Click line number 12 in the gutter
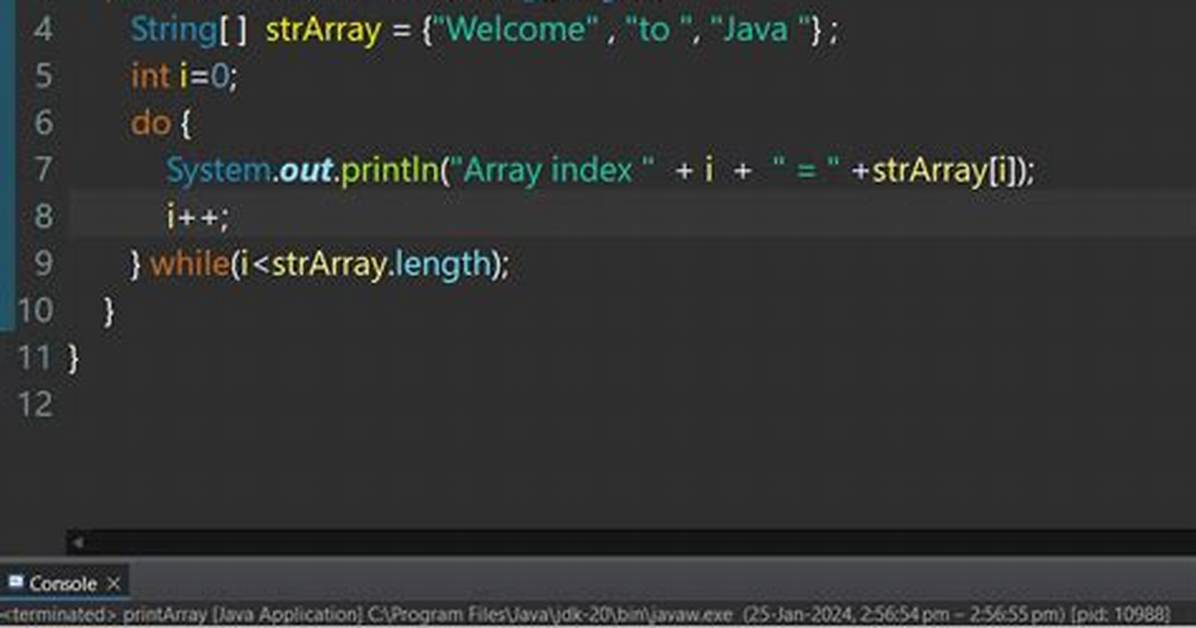The width and height of the screenshot is (1196, 628). pyautogui.click(x=35, y=404)
